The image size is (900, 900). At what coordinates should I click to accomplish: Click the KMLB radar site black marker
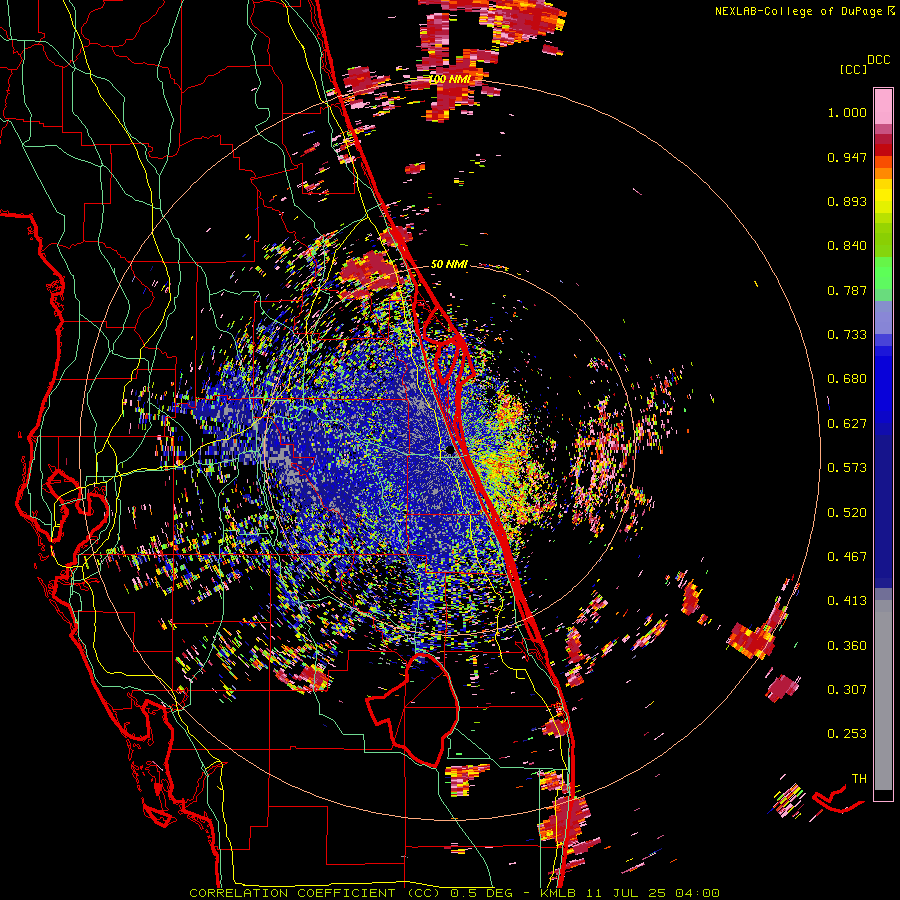(450, 451)
